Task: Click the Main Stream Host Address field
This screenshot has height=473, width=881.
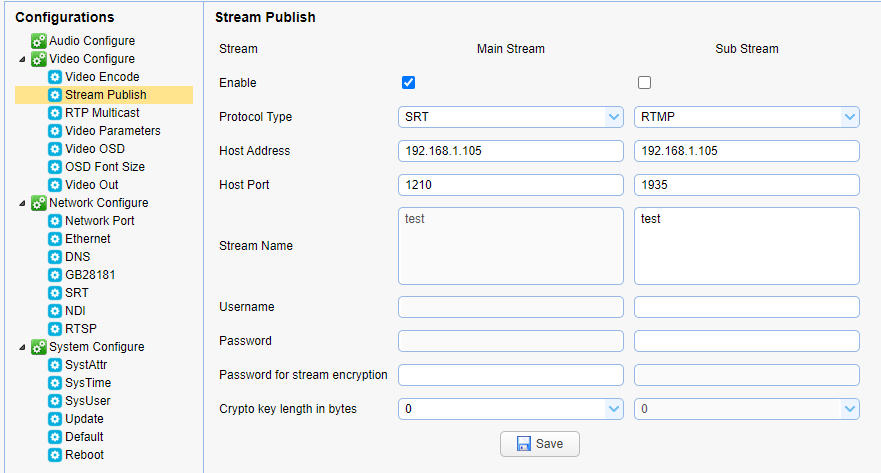Action: (510, 151)
